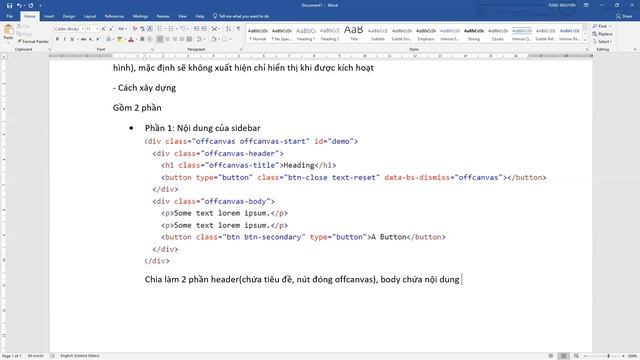Click the word count in status bar
The width and height of the screenshot is (640, 360).
(36, 356)
